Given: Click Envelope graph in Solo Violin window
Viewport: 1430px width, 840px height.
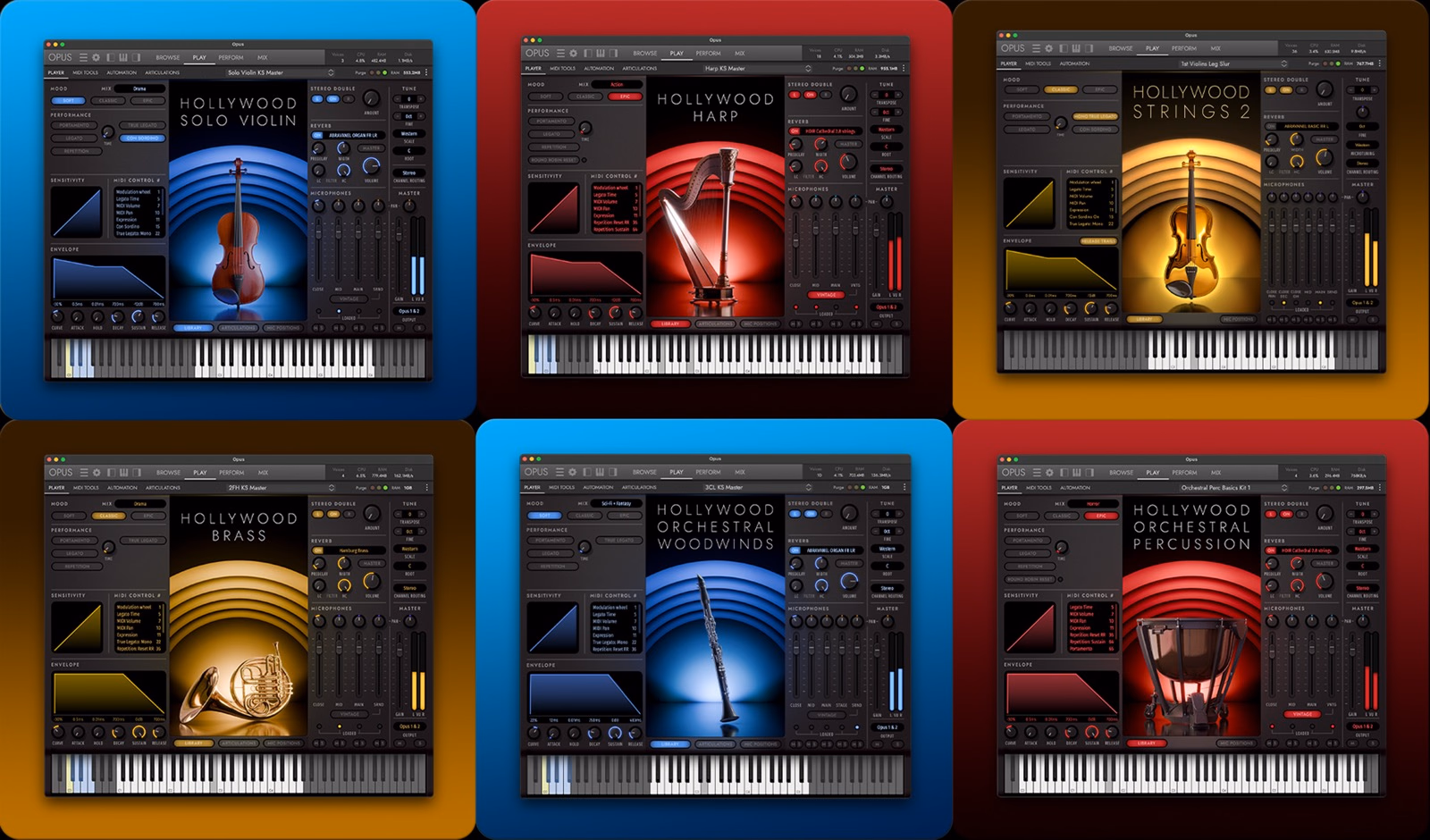Looking at the screenshot, I should coord(108,280).
